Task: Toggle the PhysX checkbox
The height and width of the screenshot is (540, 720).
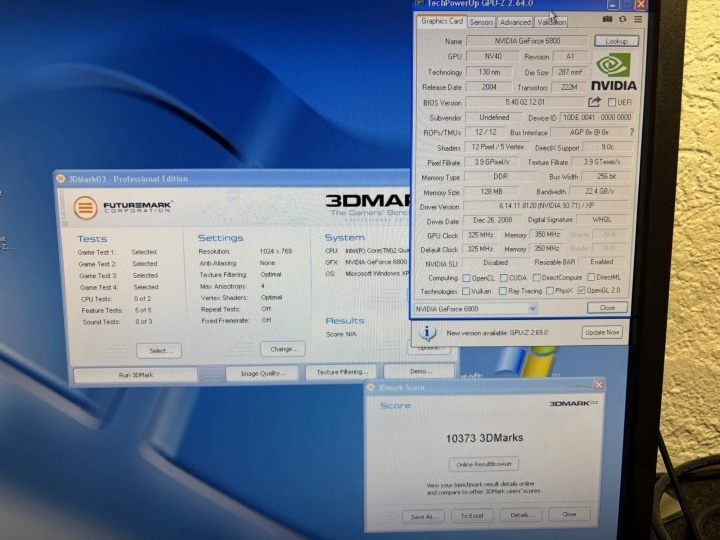Action: [550, 291]
